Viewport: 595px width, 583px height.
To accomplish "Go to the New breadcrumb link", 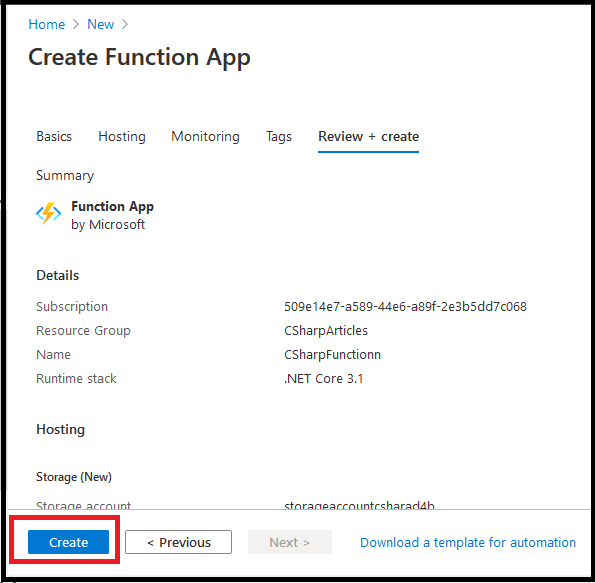I will pos(101,24).
